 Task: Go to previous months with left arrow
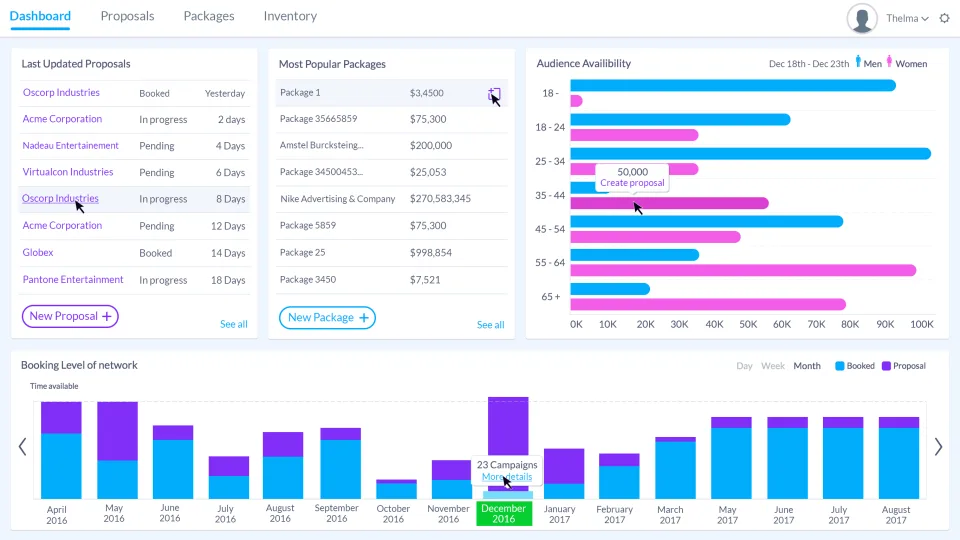tap(23, 447)
